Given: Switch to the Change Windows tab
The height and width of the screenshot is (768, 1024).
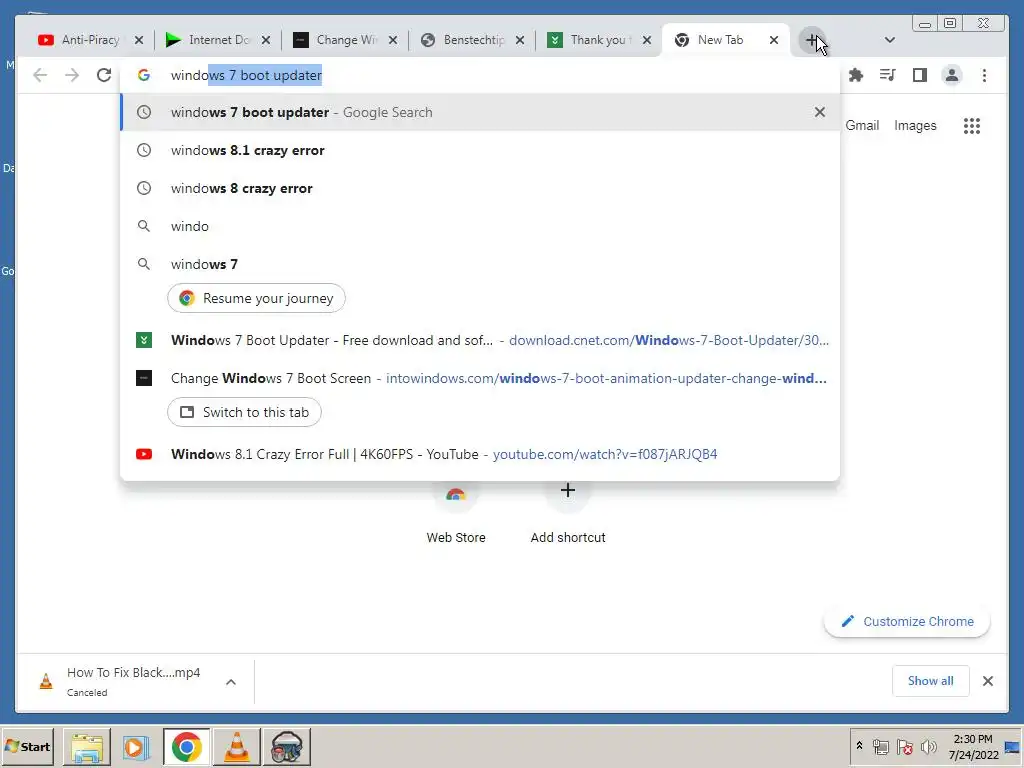Looking at the screenshot, I should [335, 40].
